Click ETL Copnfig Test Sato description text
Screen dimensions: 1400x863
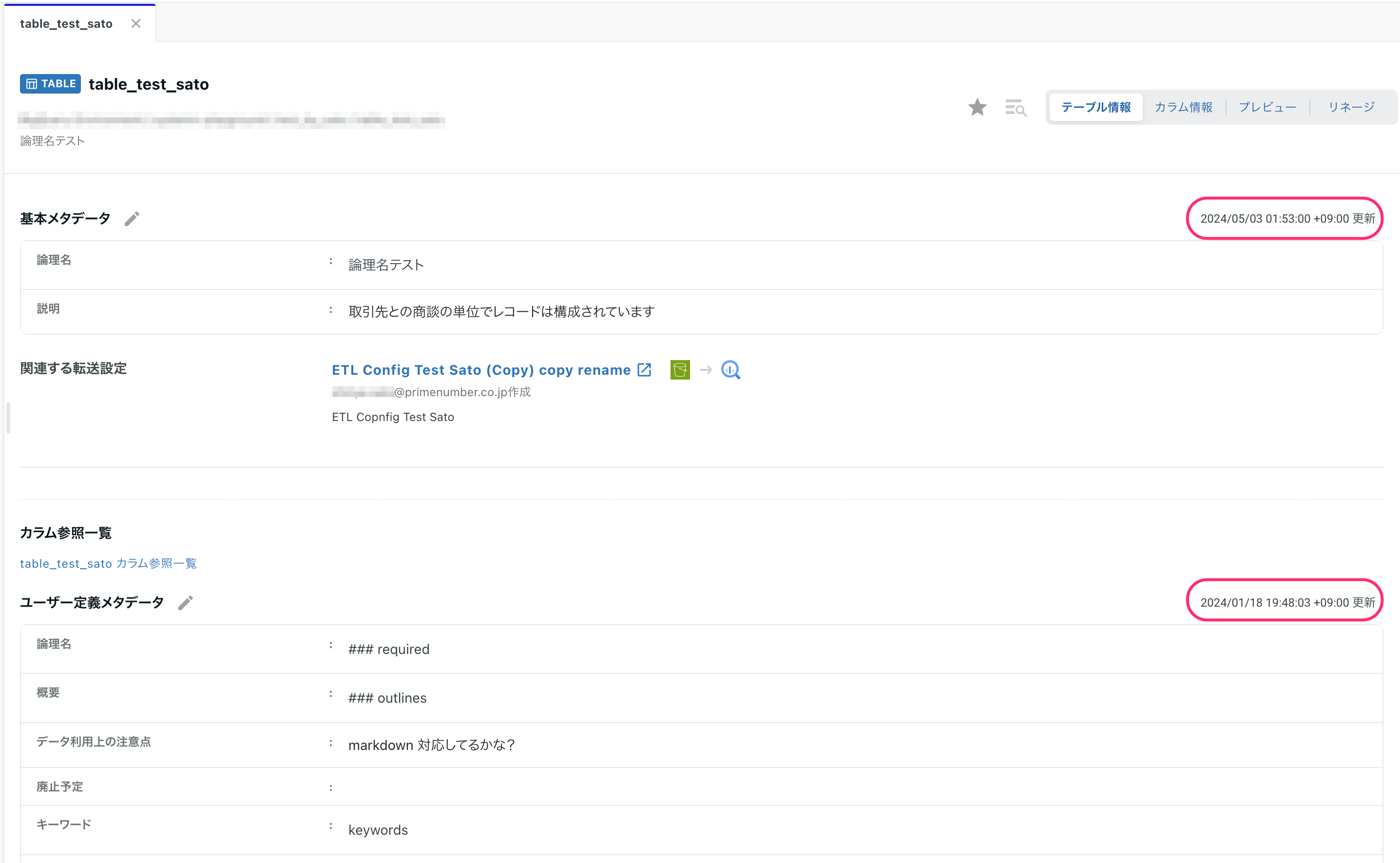coord(393,417)
